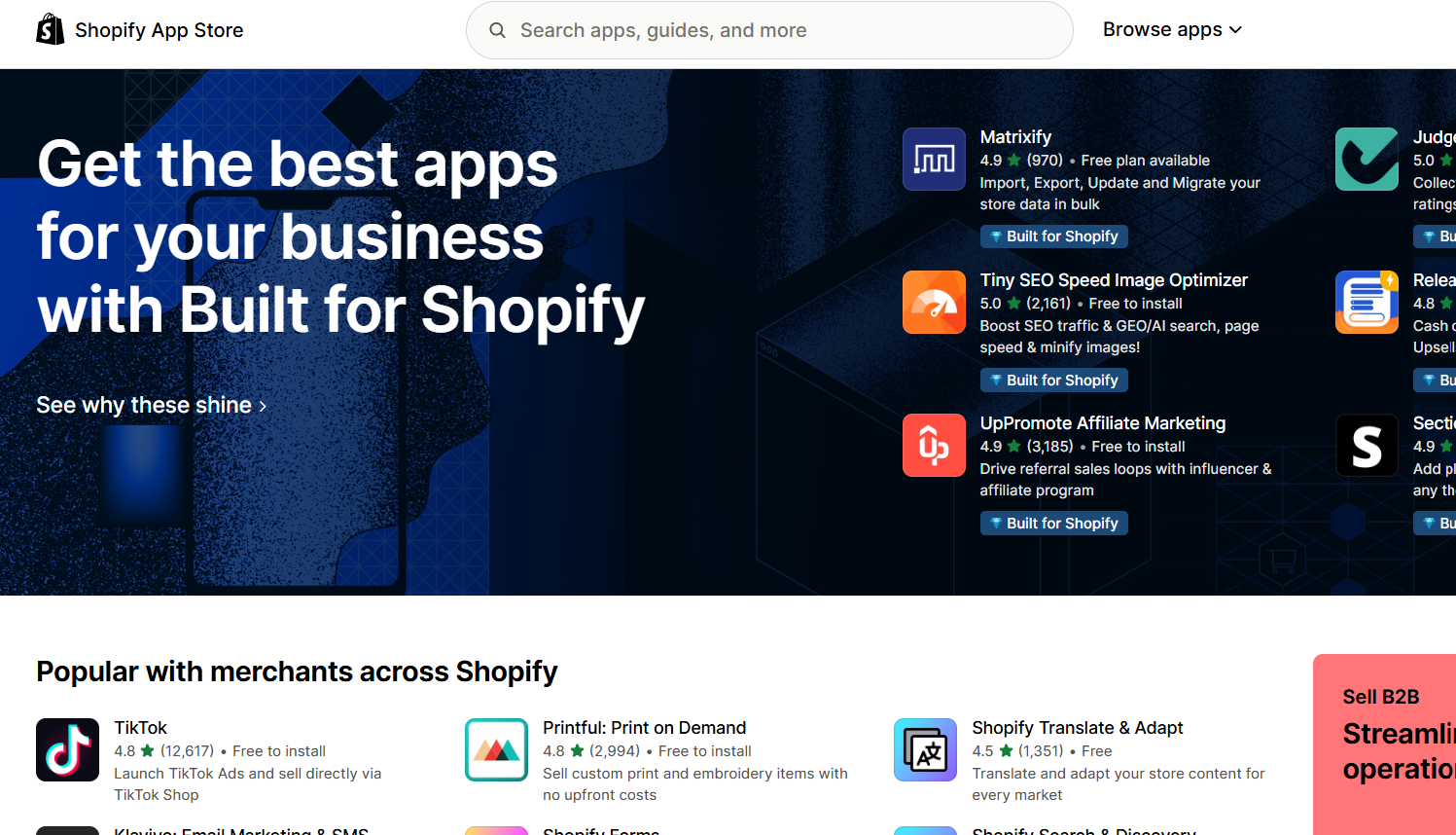Click the green checkmark Judge.me app icon

coord(1367,159)
